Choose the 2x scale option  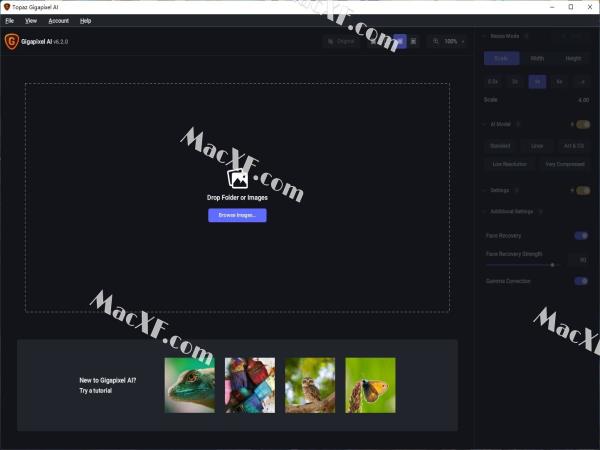pyautogui.click(x=515, y=82)
